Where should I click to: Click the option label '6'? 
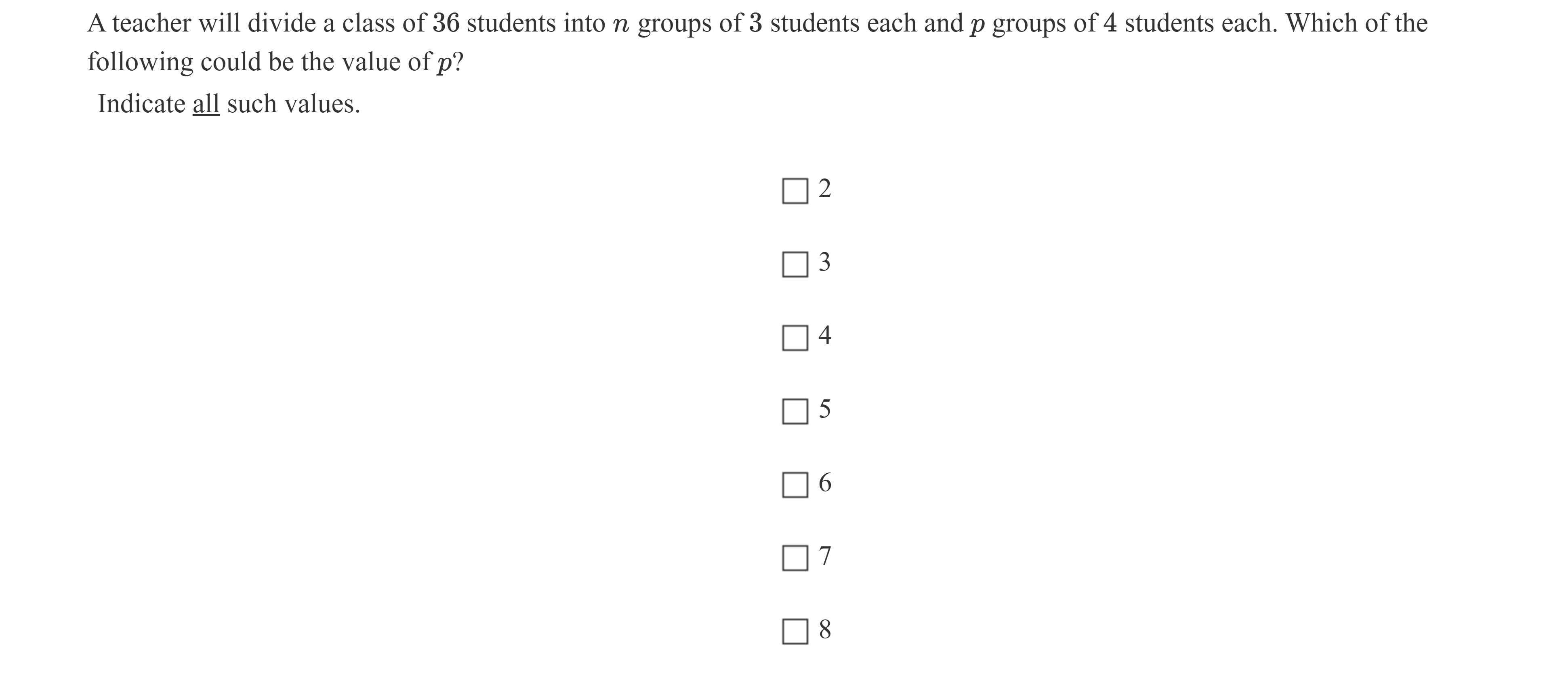click(825, 483)
